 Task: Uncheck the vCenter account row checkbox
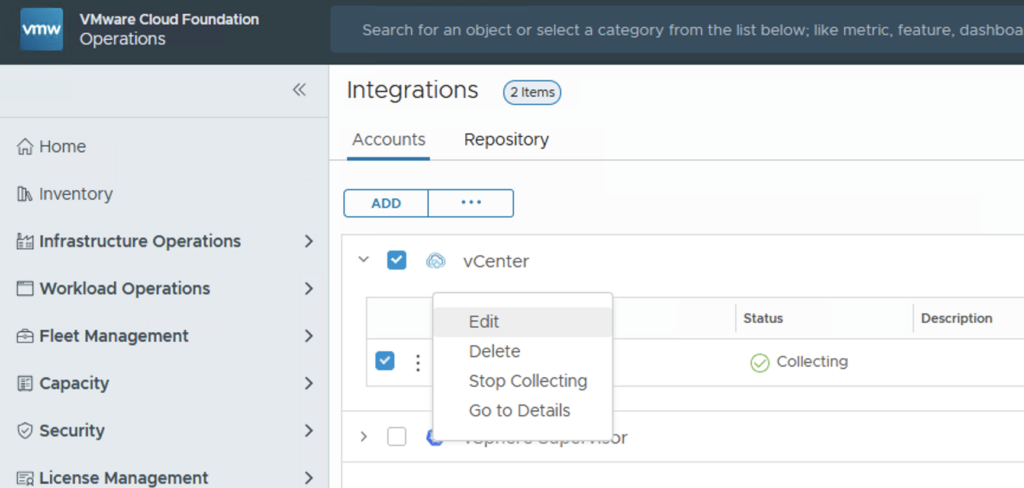385,361
